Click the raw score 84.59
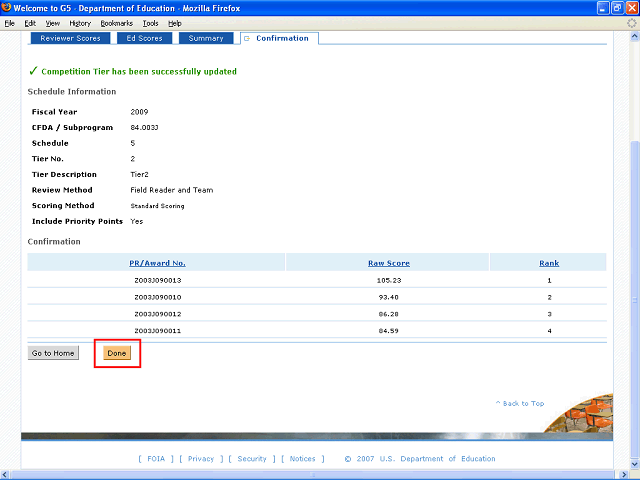This screenshot has height=480, width=640. [389, 331]
